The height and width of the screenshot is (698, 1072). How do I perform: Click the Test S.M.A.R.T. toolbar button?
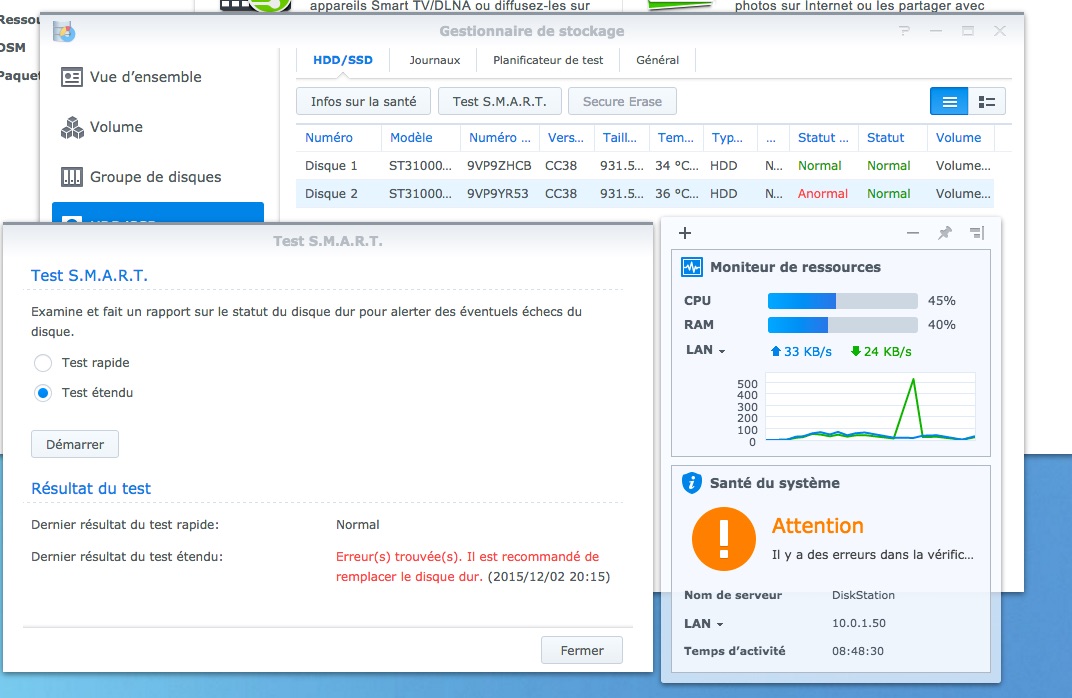click(500, 102)
